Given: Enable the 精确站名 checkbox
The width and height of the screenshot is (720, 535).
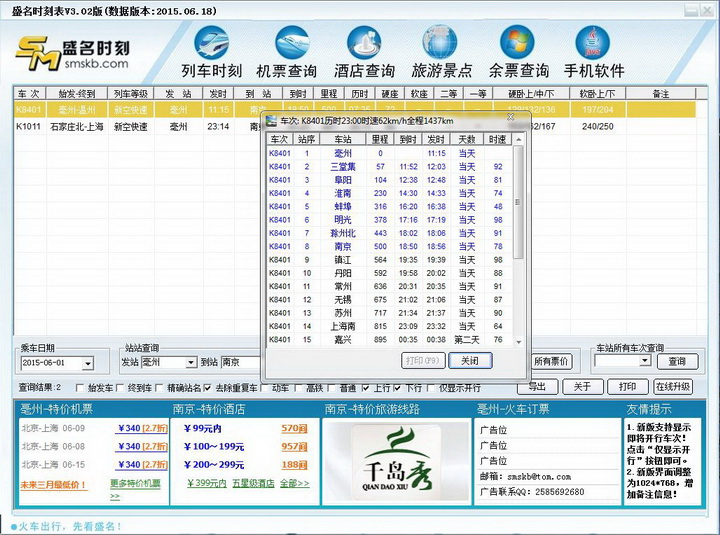Looking at the screenshot, I should coord(159,388).
